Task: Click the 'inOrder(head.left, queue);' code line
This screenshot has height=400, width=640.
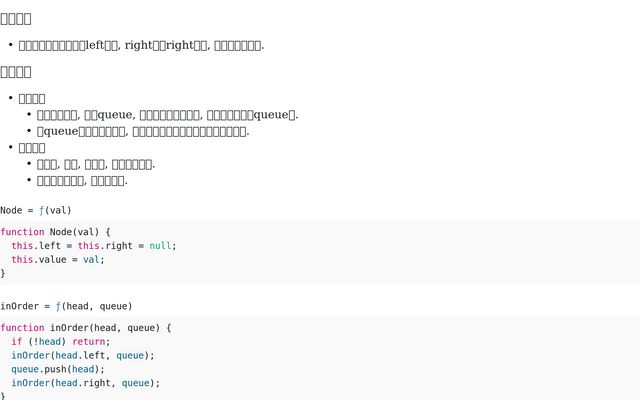Action: (x=83, y=355)
